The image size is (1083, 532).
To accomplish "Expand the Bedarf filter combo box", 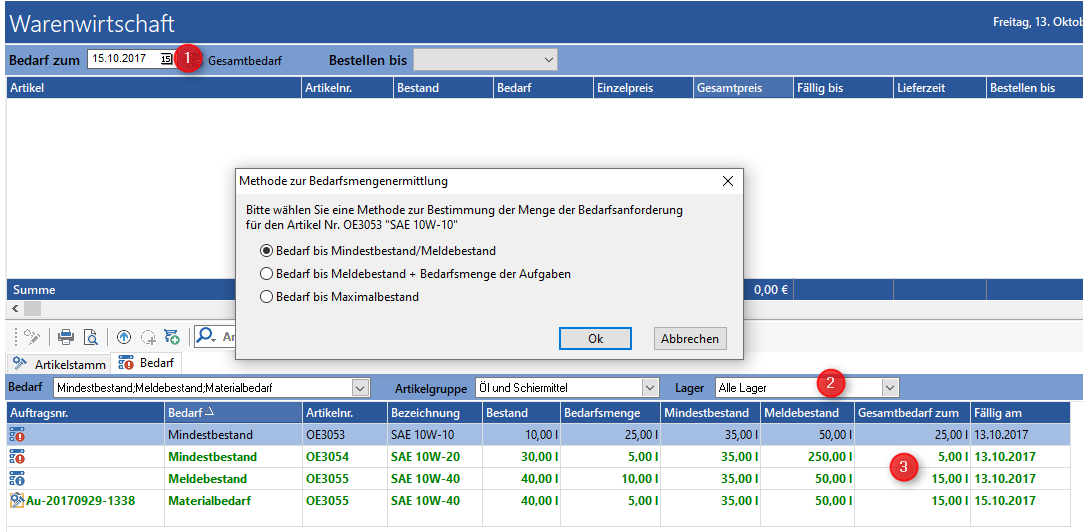I will point(361,388).
